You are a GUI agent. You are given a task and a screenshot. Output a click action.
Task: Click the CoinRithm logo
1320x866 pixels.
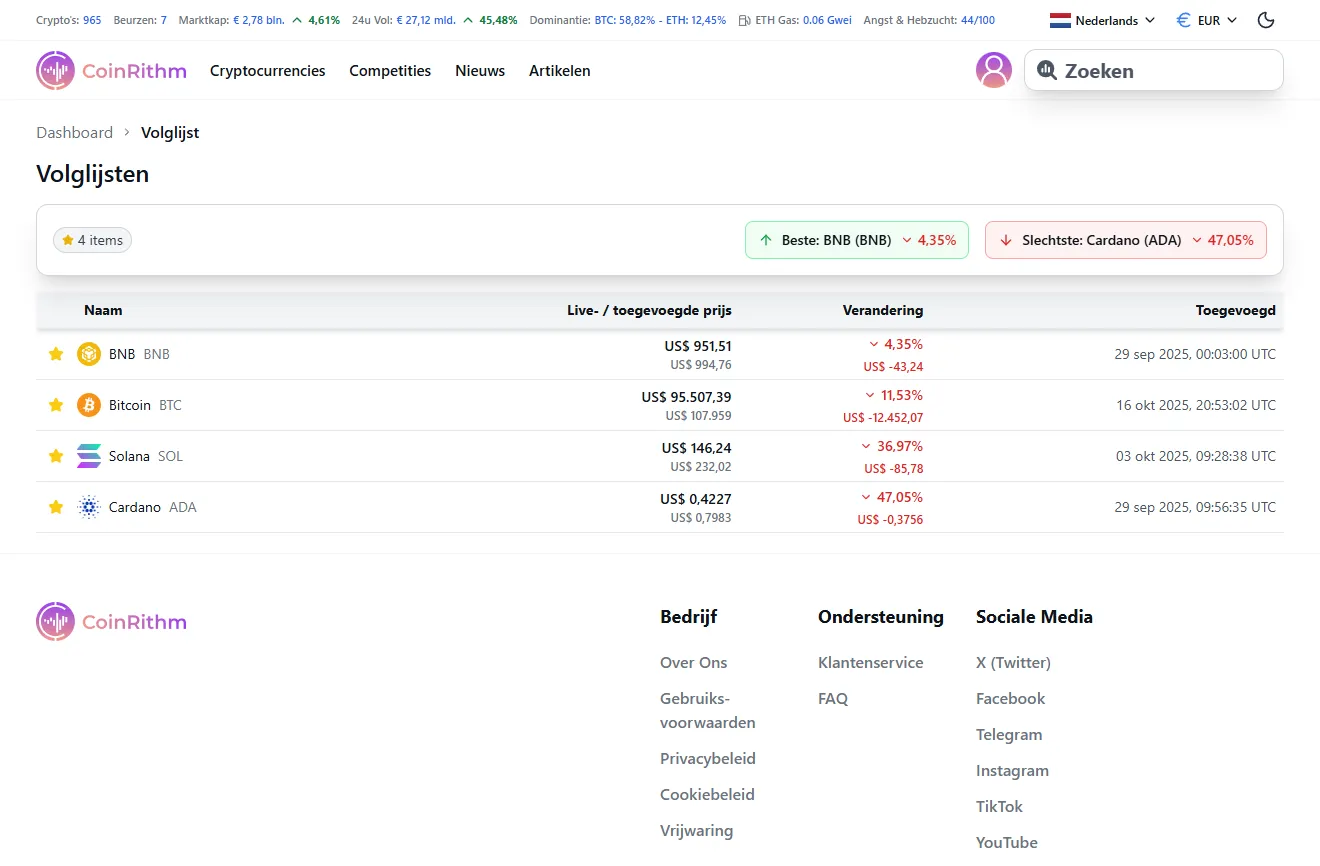[110, 70]
